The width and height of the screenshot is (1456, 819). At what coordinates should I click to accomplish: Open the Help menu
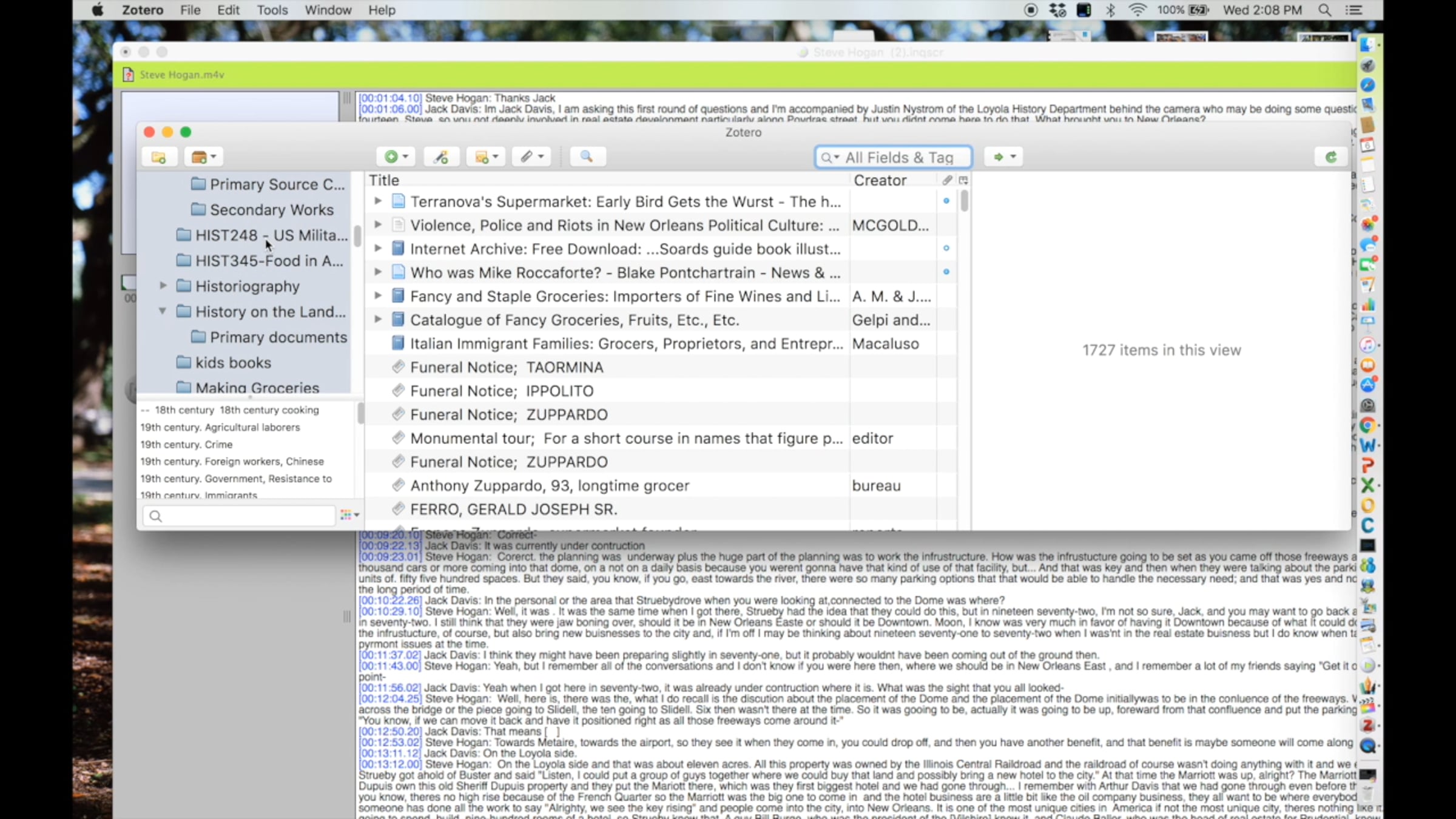tap(382, 10)
